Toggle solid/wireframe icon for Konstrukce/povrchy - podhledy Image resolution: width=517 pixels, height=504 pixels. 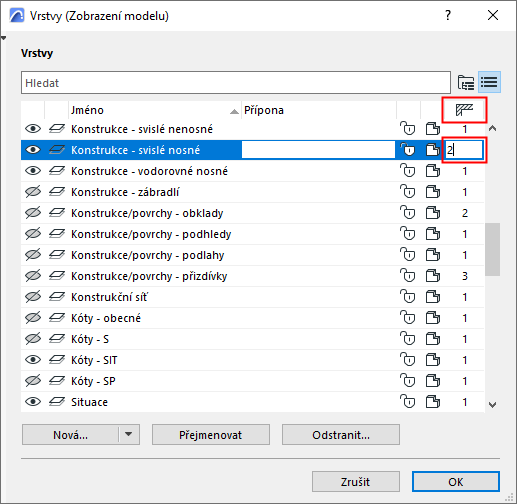pyautogui.click(x=433, y=234)
